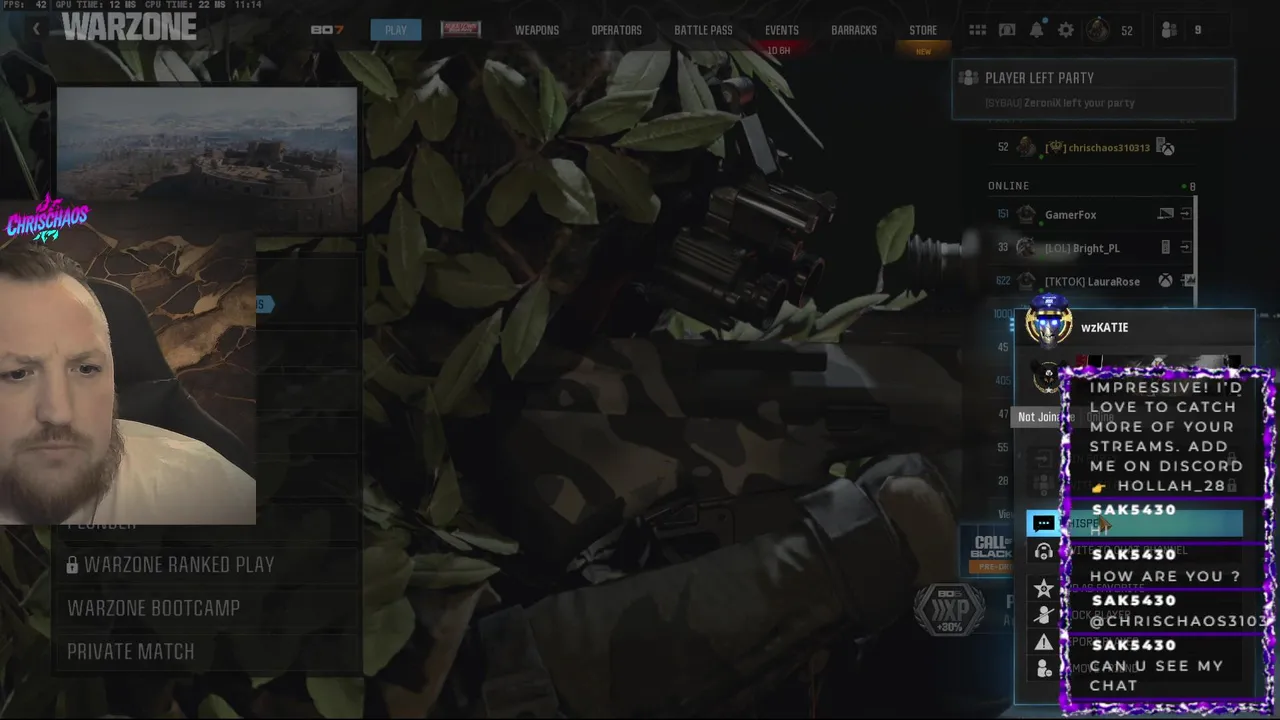
Task: Click the remove friend icon
Action: (x=1043, y=669)
